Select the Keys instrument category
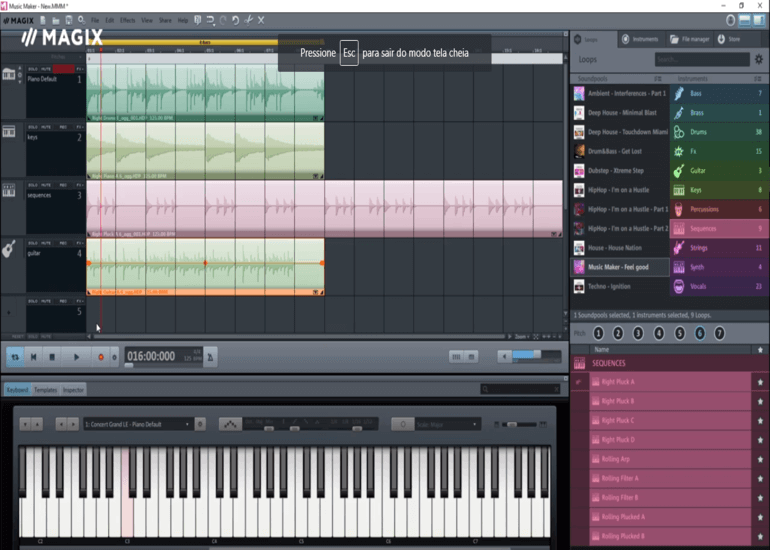This screenshot has width=770, height=550. pyautogui.click(x=718, y=190)
